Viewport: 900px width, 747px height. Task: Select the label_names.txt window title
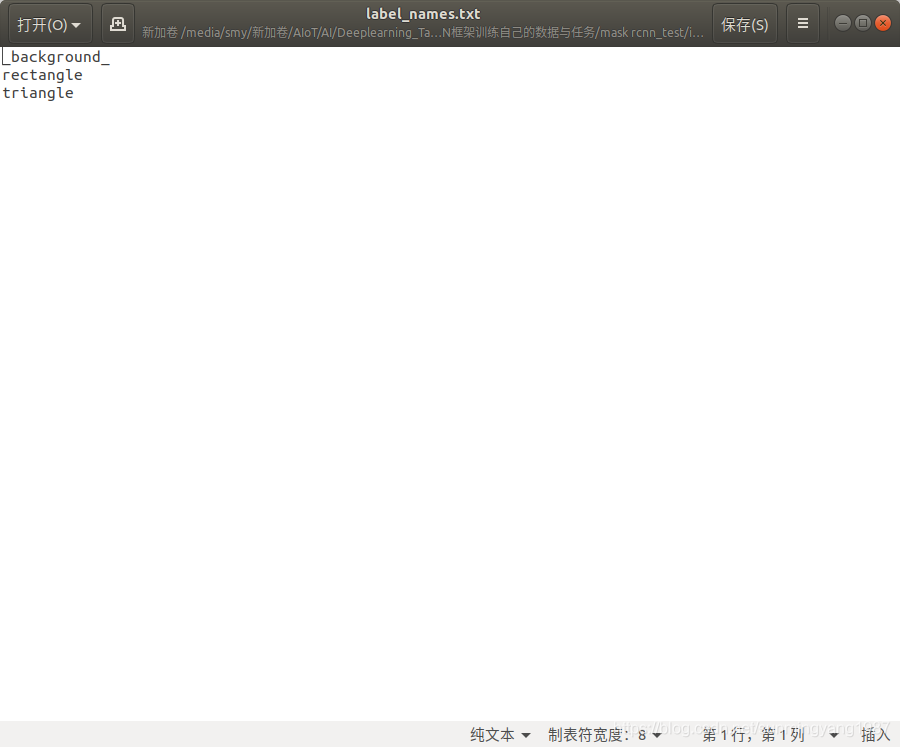[423, 14]
